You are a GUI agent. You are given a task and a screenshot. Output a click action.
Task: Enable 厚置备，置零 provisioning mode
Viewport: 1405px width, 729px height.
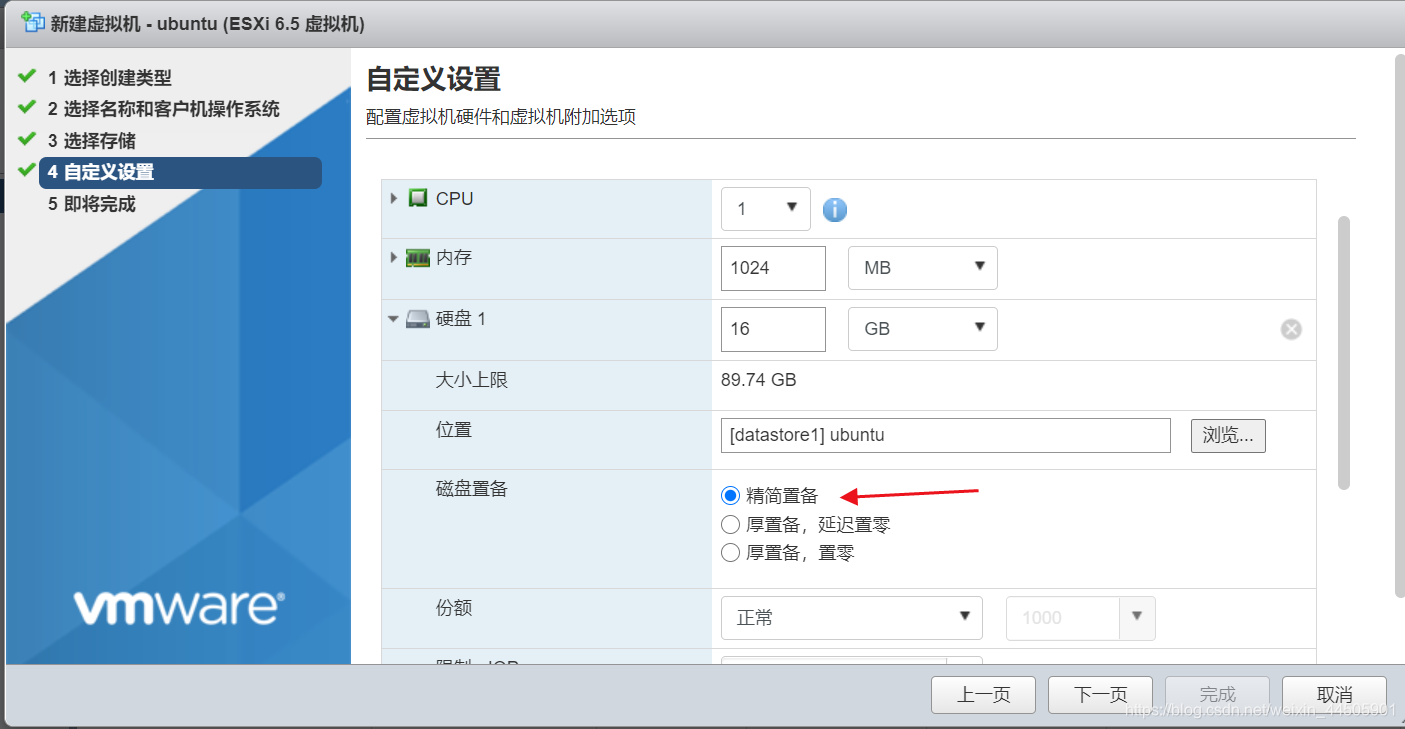click(x=730, y=552)
